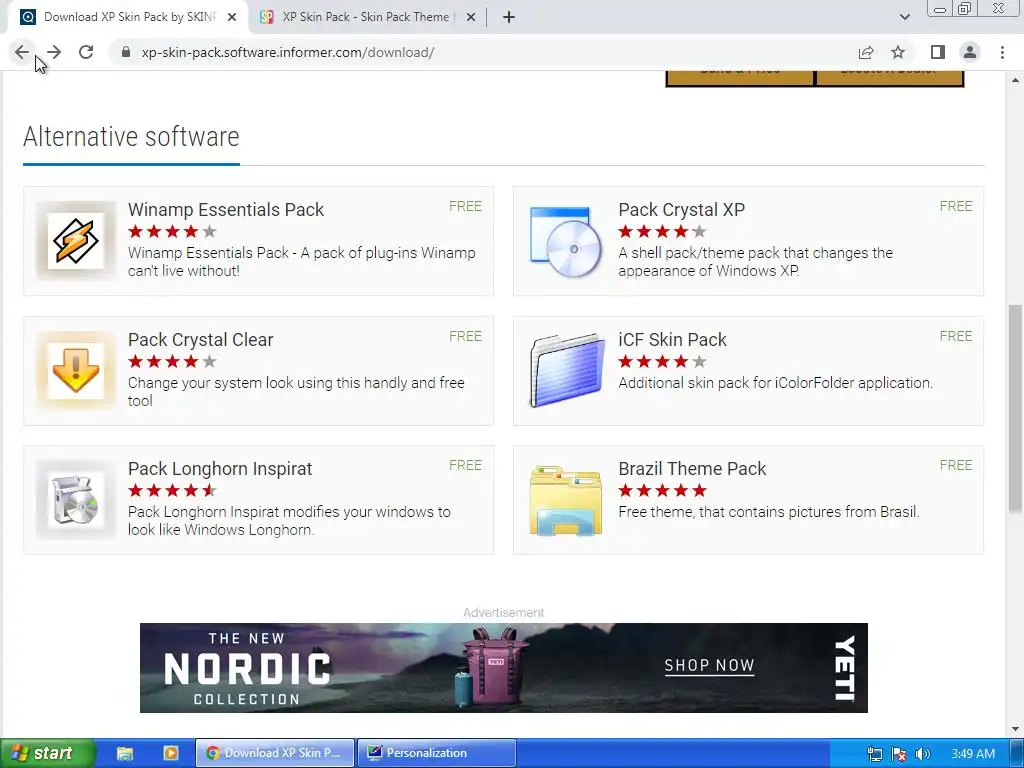Viewport: 1024px width, 768px height.
Task: Click the address bar URL
Action: 288,52
